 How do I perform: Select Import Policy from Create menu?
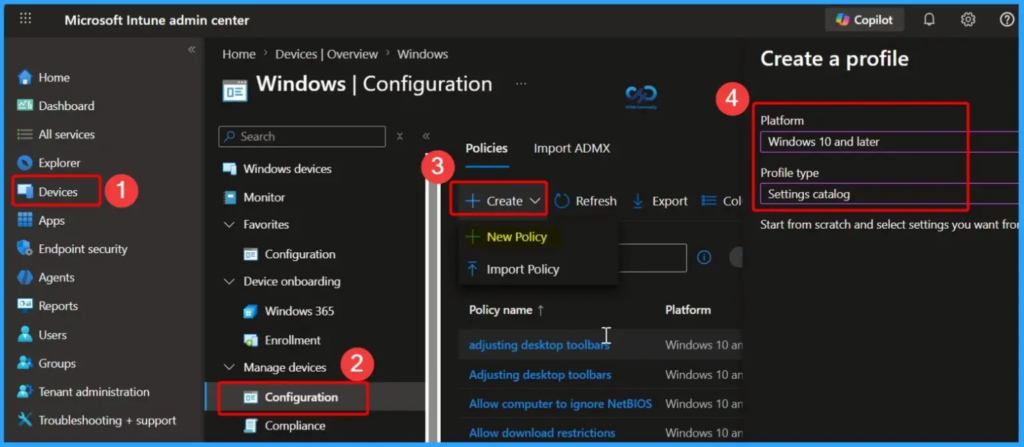[513, 269]
